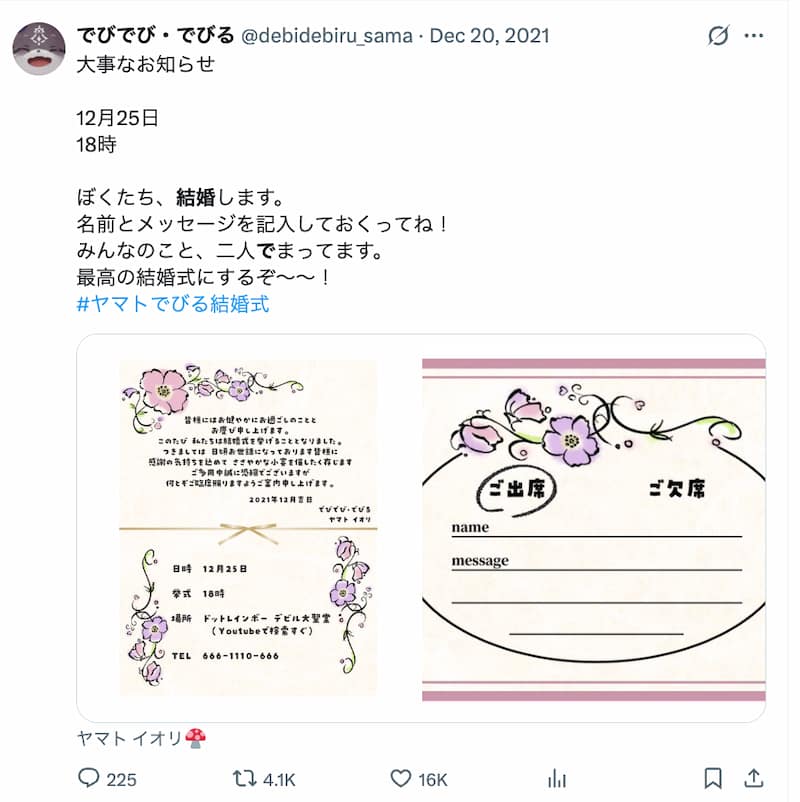This screenshot has width=800, height=802.
Task: Click the 16K likes count
Action: [433, 779]
